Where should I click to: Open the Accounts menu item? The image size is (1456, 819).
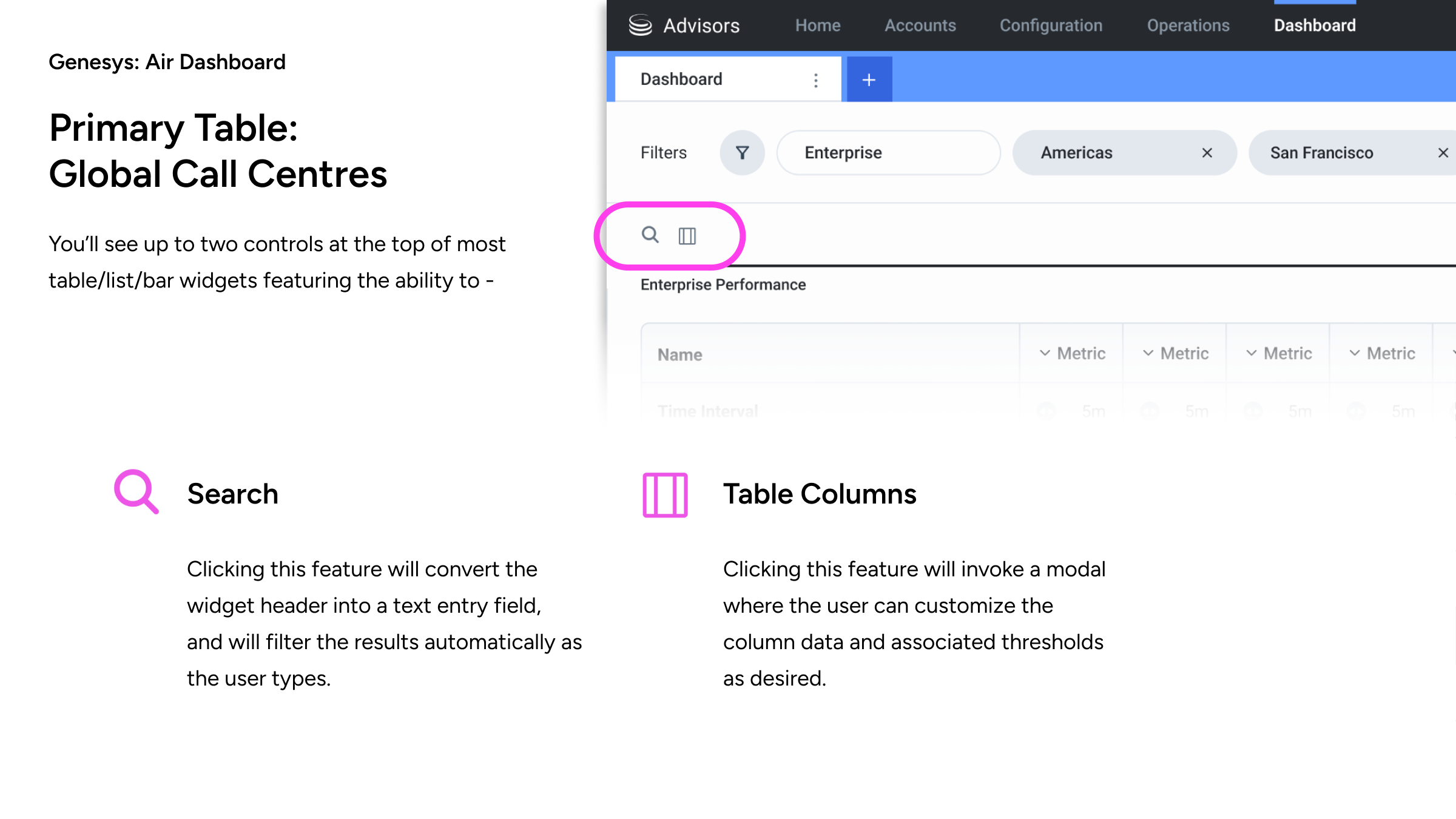pos(920,25)
